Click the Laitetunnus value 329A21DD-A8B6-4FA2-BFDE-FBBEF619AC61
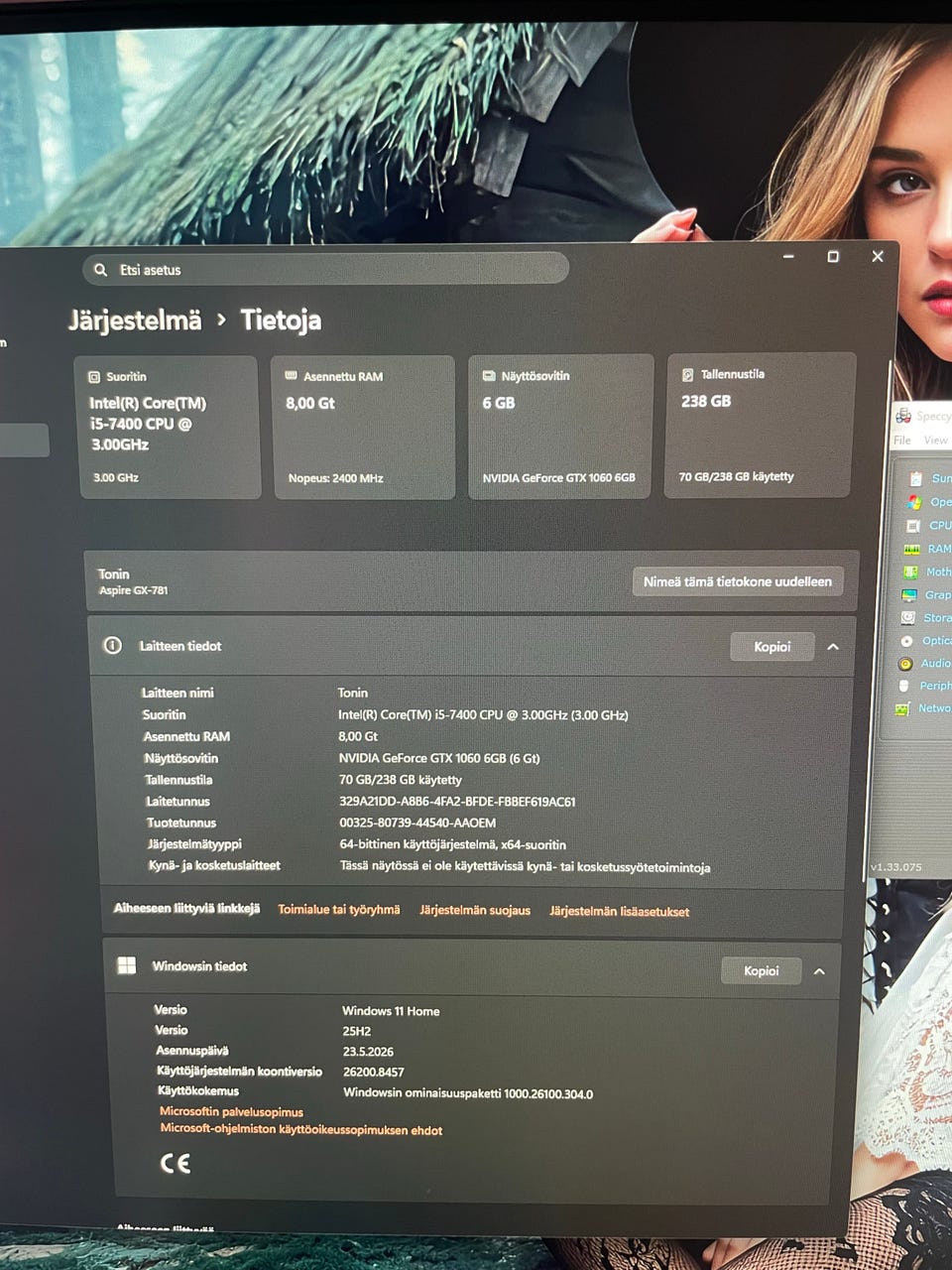This screenshot has height=1270, width=952. 457,802
